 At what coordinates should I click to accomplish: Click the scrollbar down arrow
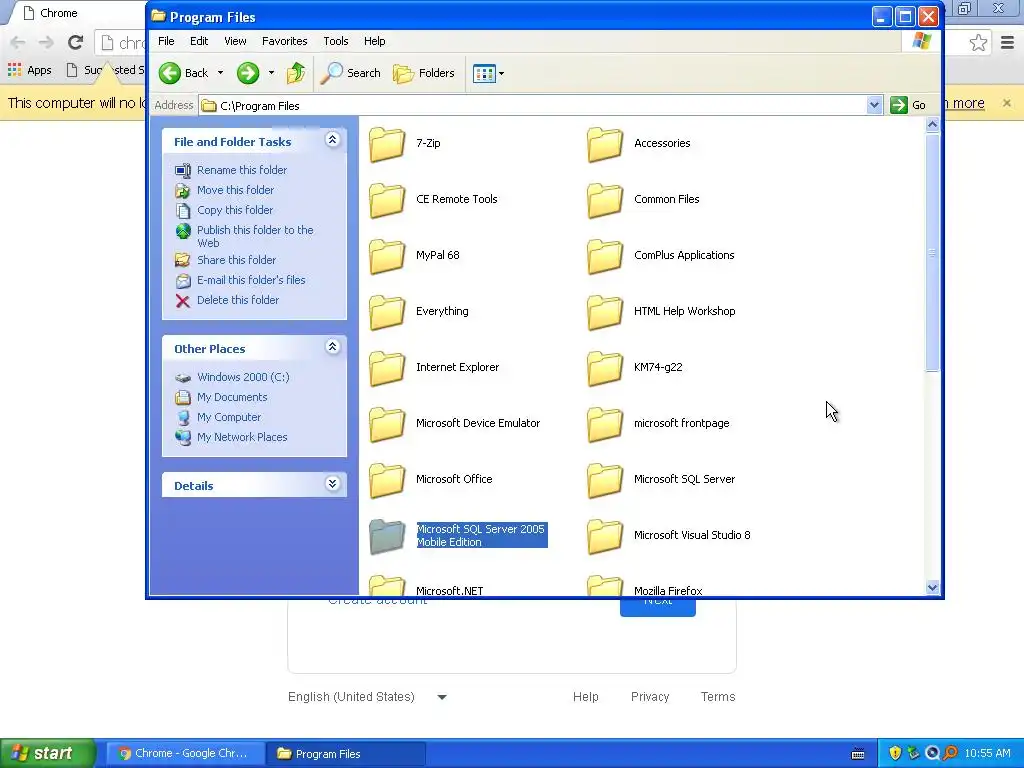point(933,587)
